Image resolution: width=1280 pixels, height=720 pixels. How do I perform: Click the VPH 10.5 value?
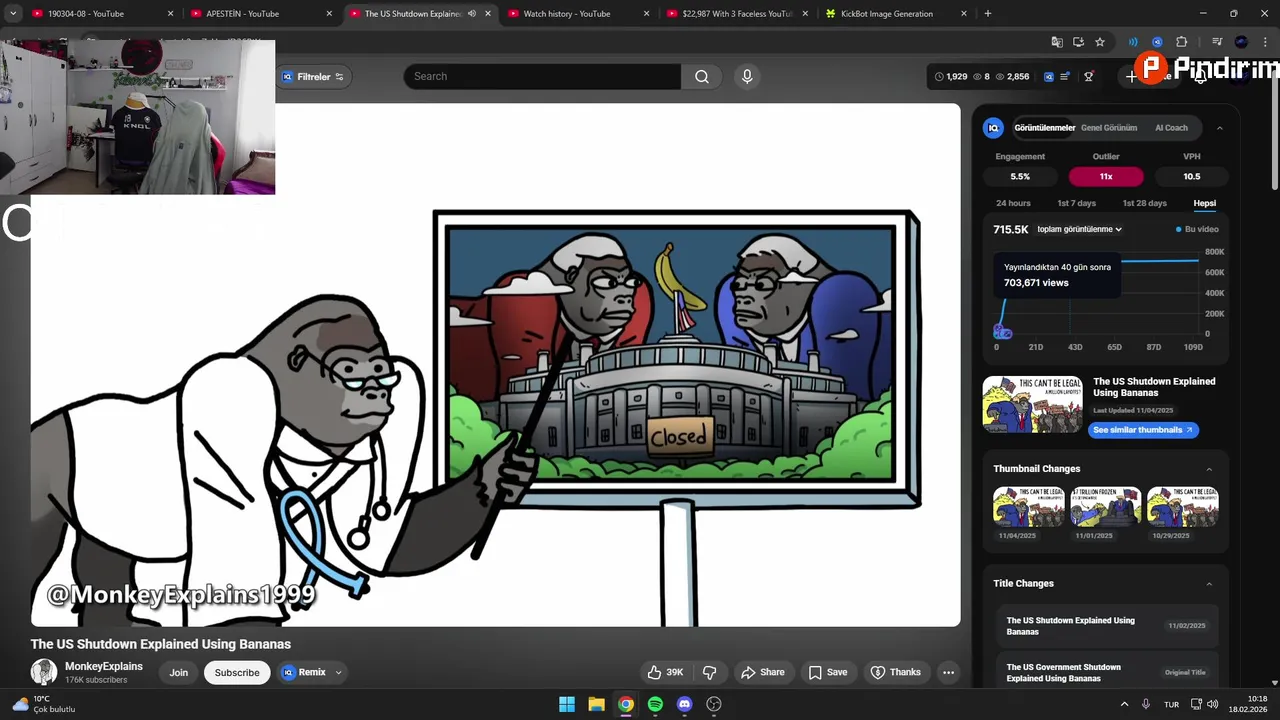tap(1191, 176)
